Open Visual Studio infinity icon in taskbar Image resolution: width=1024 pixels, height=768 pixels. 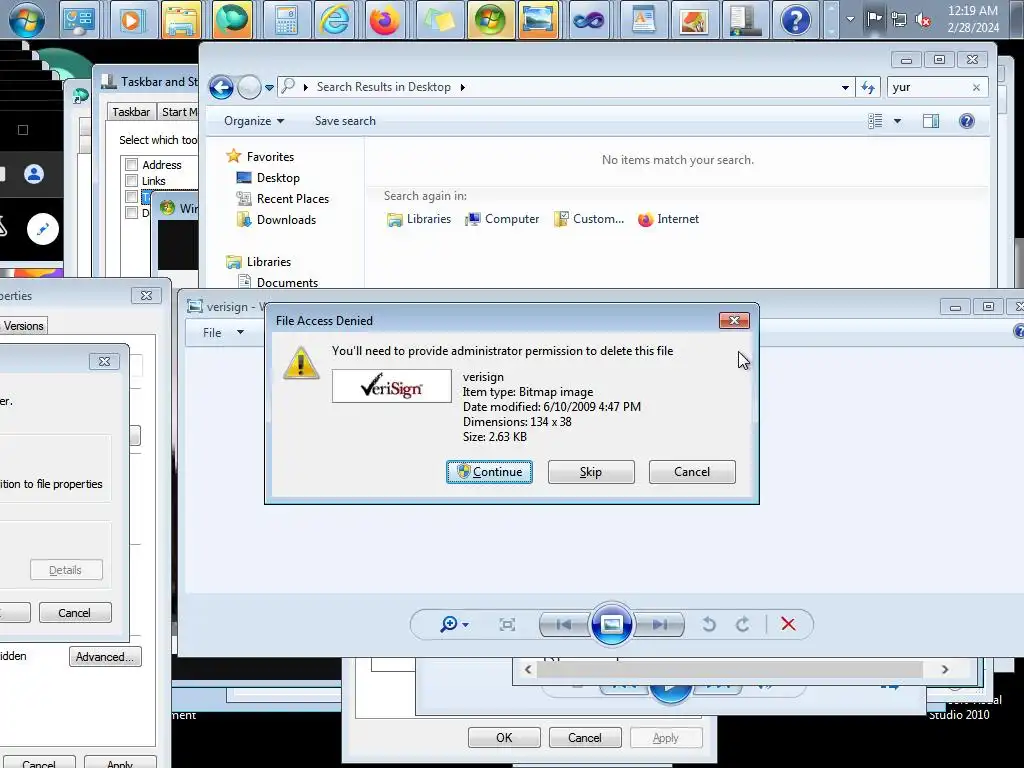[x=589, y=20]
